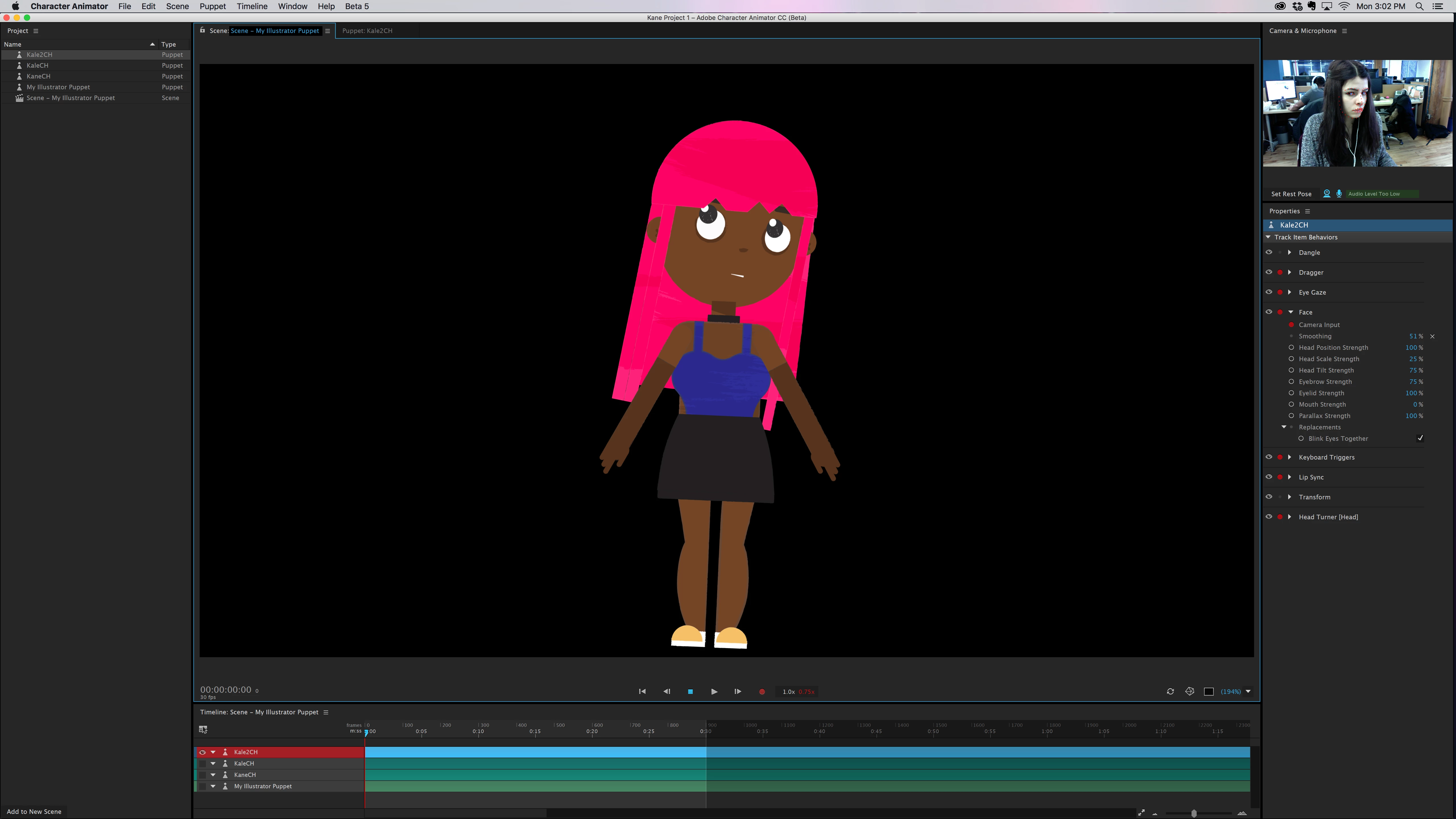Screen dimensions: 1456x819
Task: Click the play button
Action: [x=714, y=691]
